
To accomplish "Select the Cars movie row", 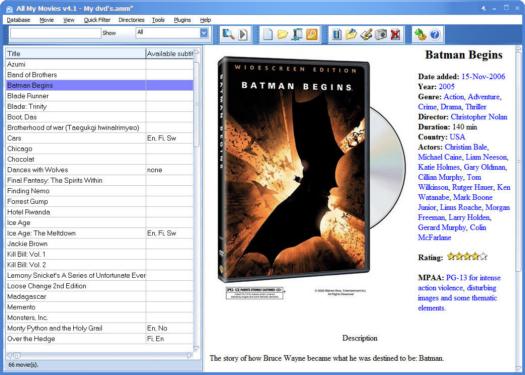I will [x=99, y=138].
